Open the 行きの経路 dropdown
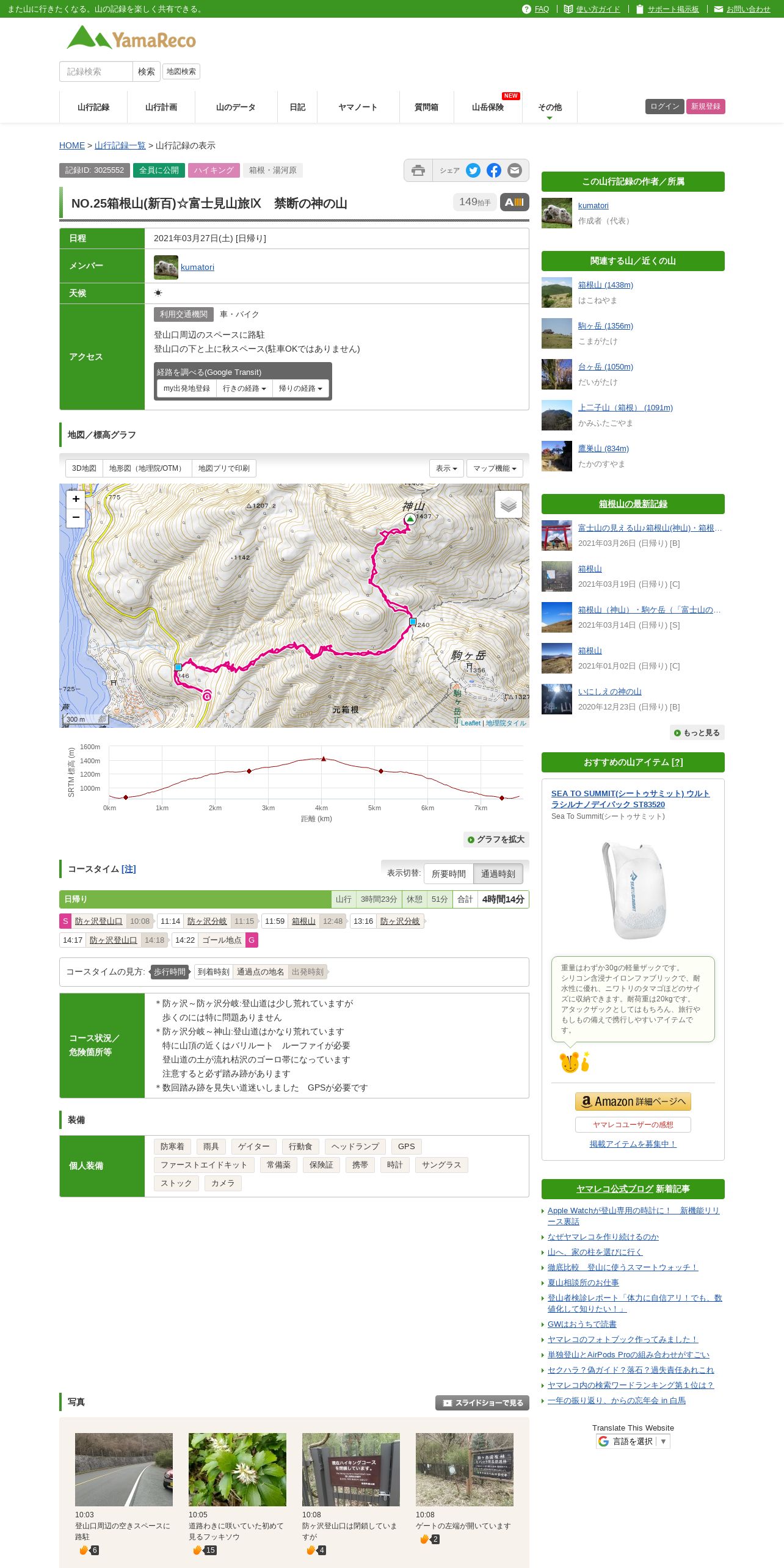The width and height of the screenshot is (784, 1568). tap(244, 388)
